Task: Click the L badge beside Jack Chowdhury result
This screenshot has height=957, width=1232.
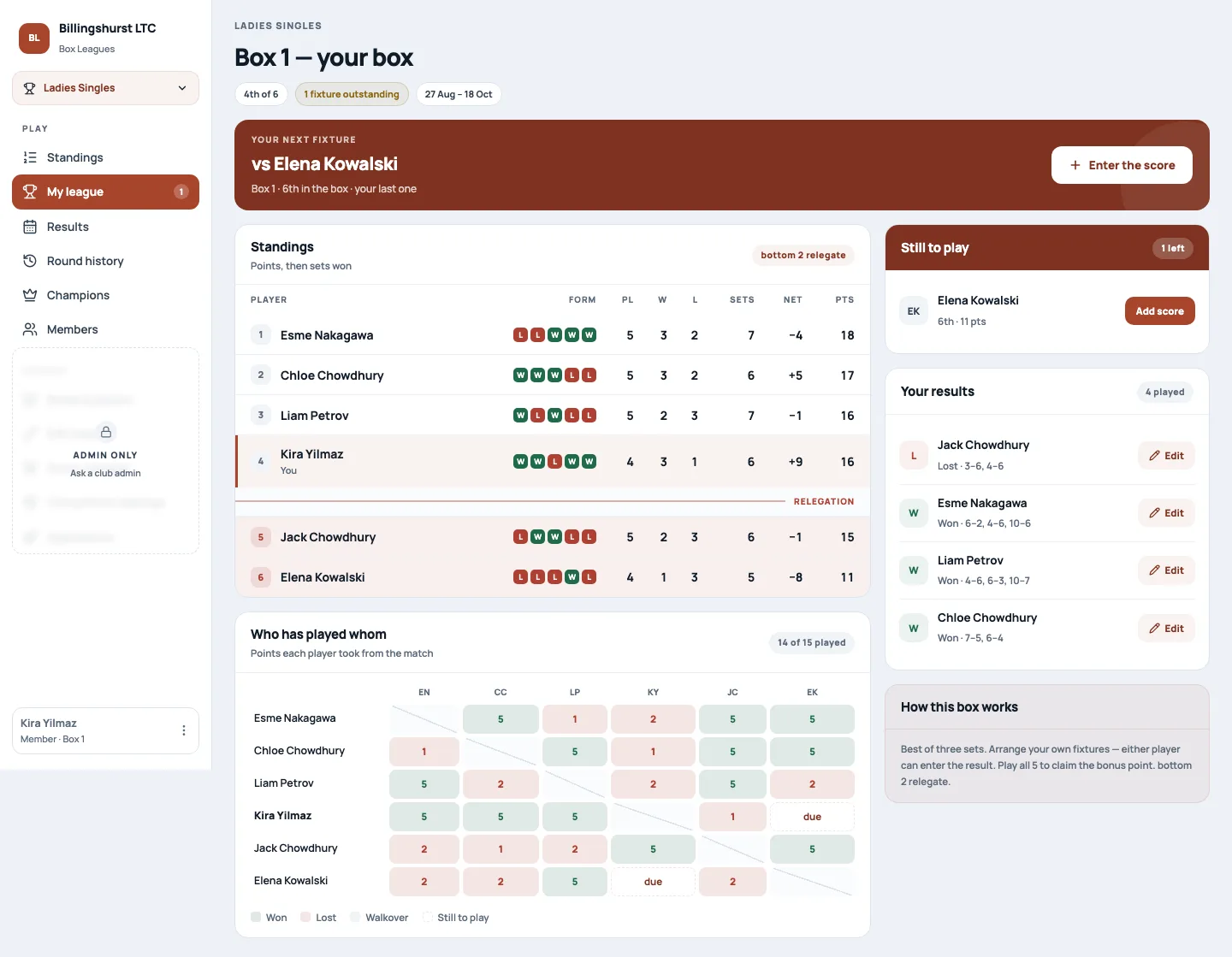Action: click(914, 456)
